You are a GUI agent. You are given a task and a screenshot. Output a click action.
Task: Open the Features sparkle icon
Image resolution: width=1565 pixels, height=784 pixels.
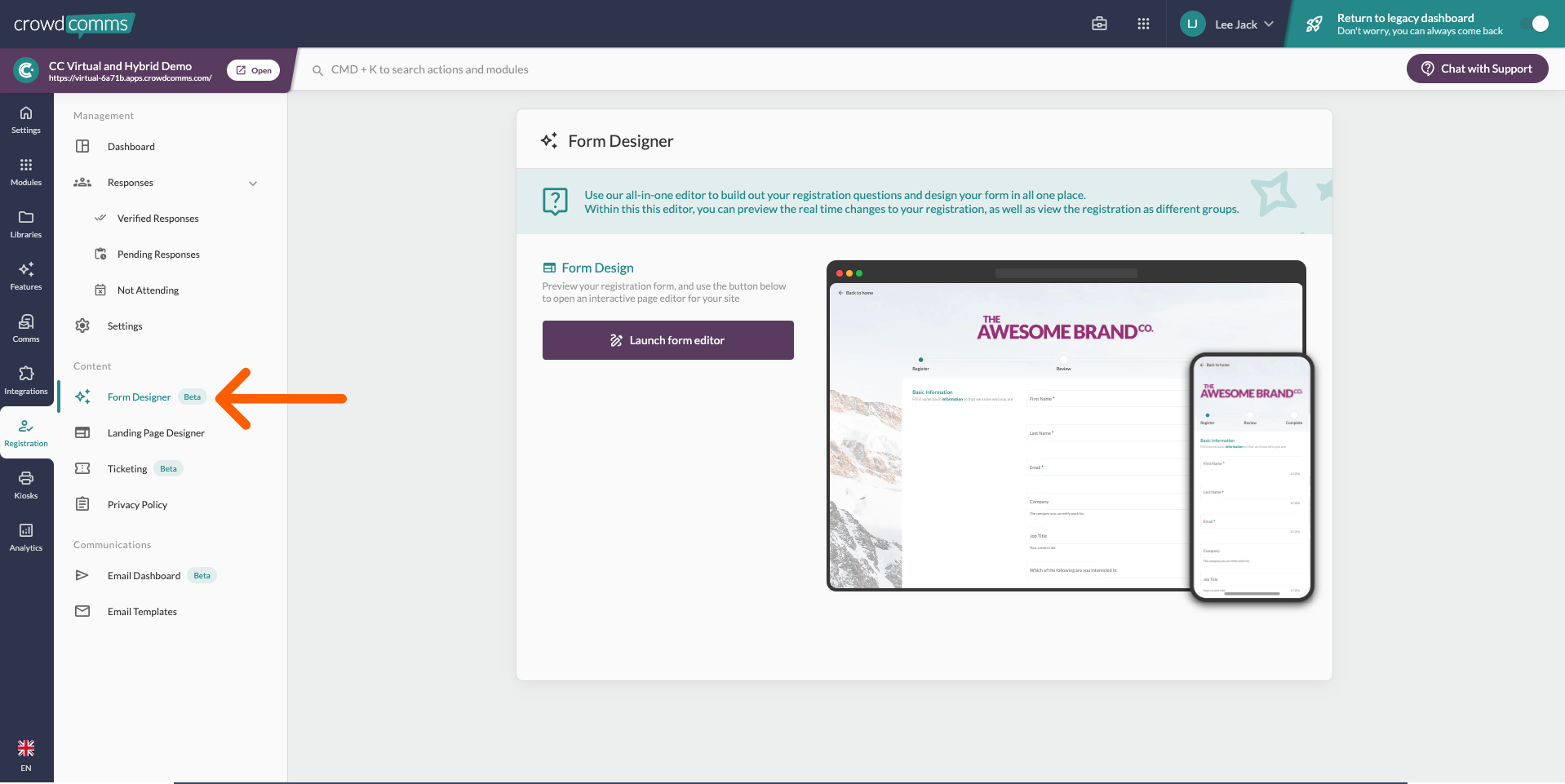26,276
